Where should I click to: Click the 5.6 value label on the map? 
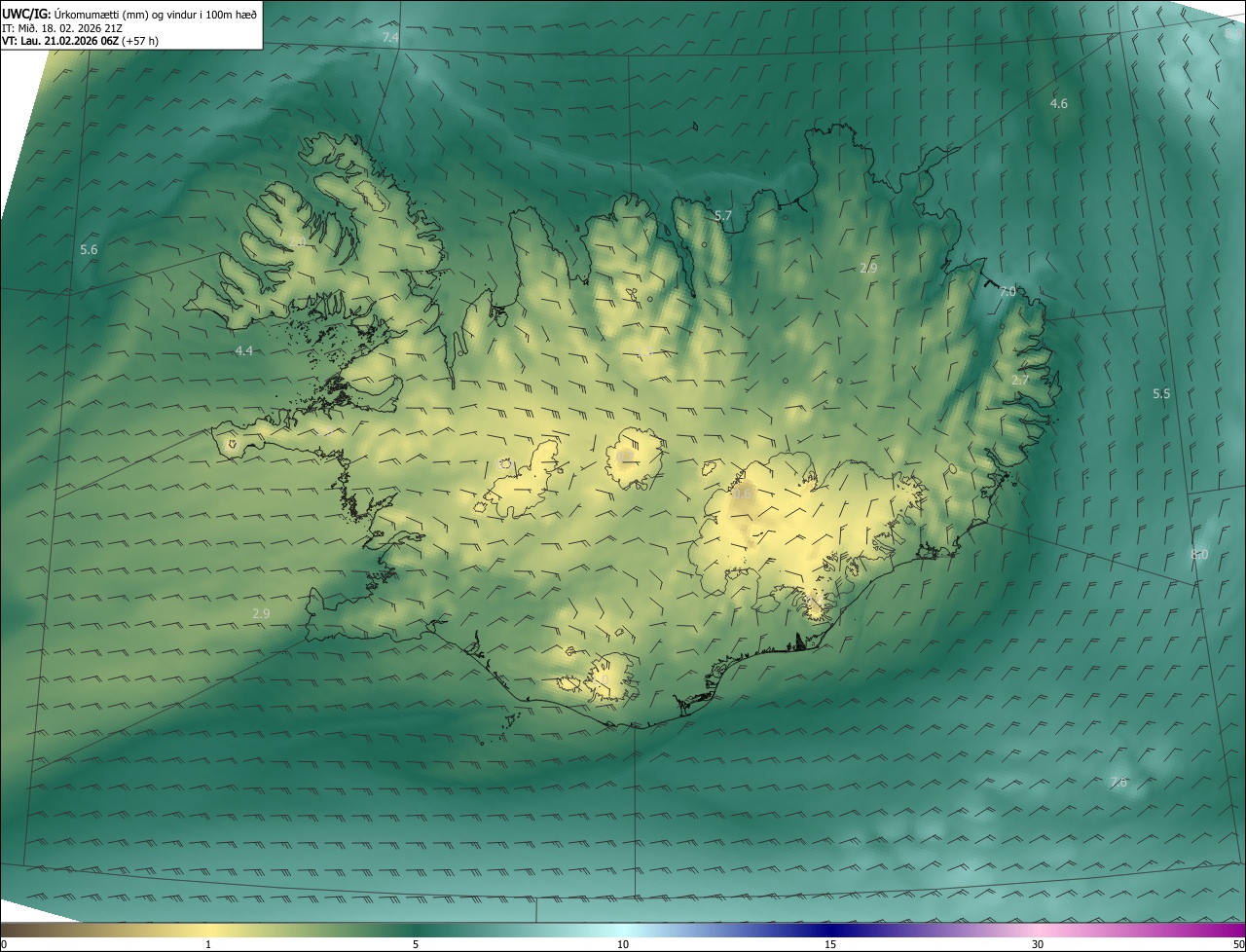coord(89,250)
